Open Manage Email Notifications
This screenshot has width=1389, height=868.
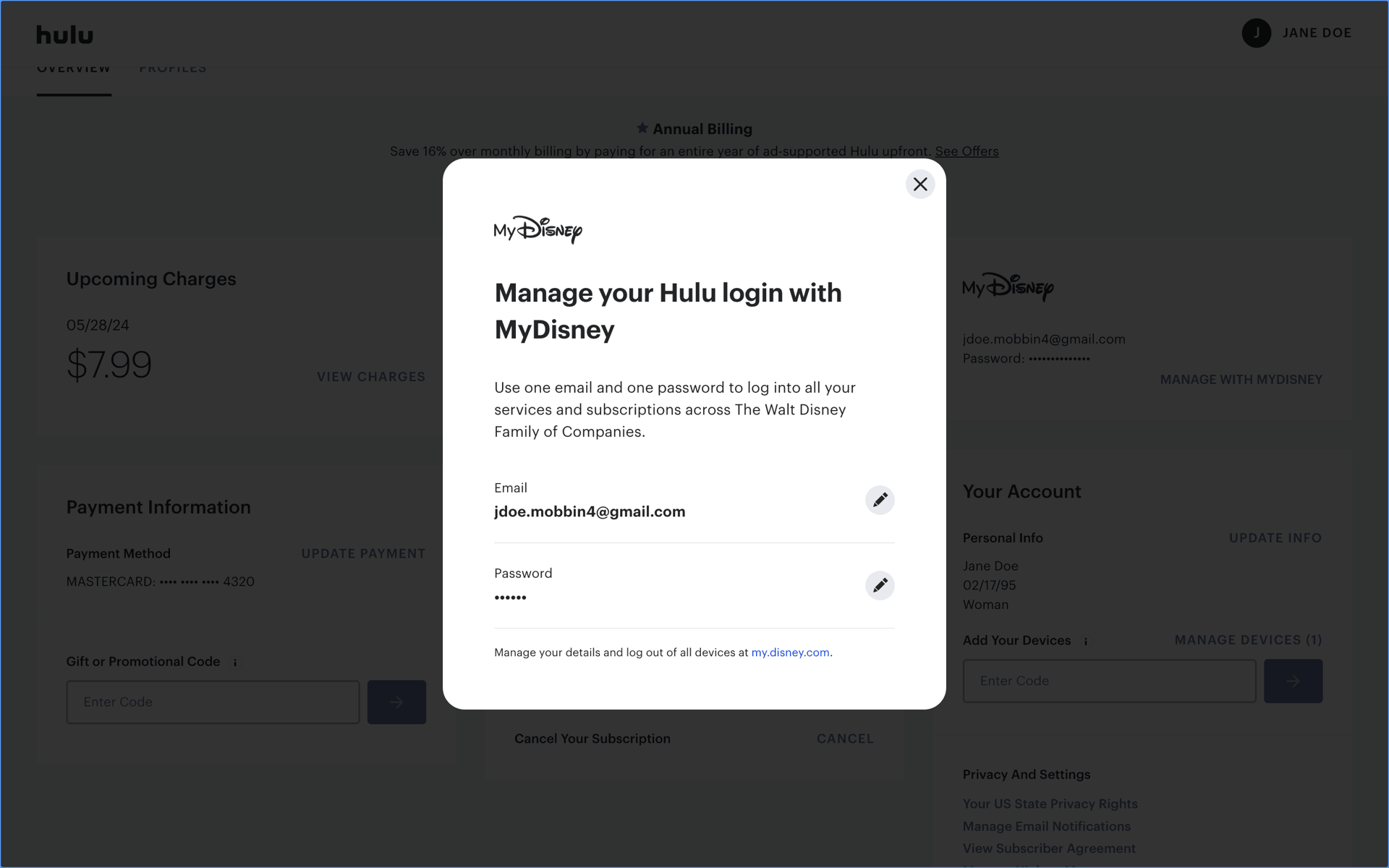pos(1046,826)
